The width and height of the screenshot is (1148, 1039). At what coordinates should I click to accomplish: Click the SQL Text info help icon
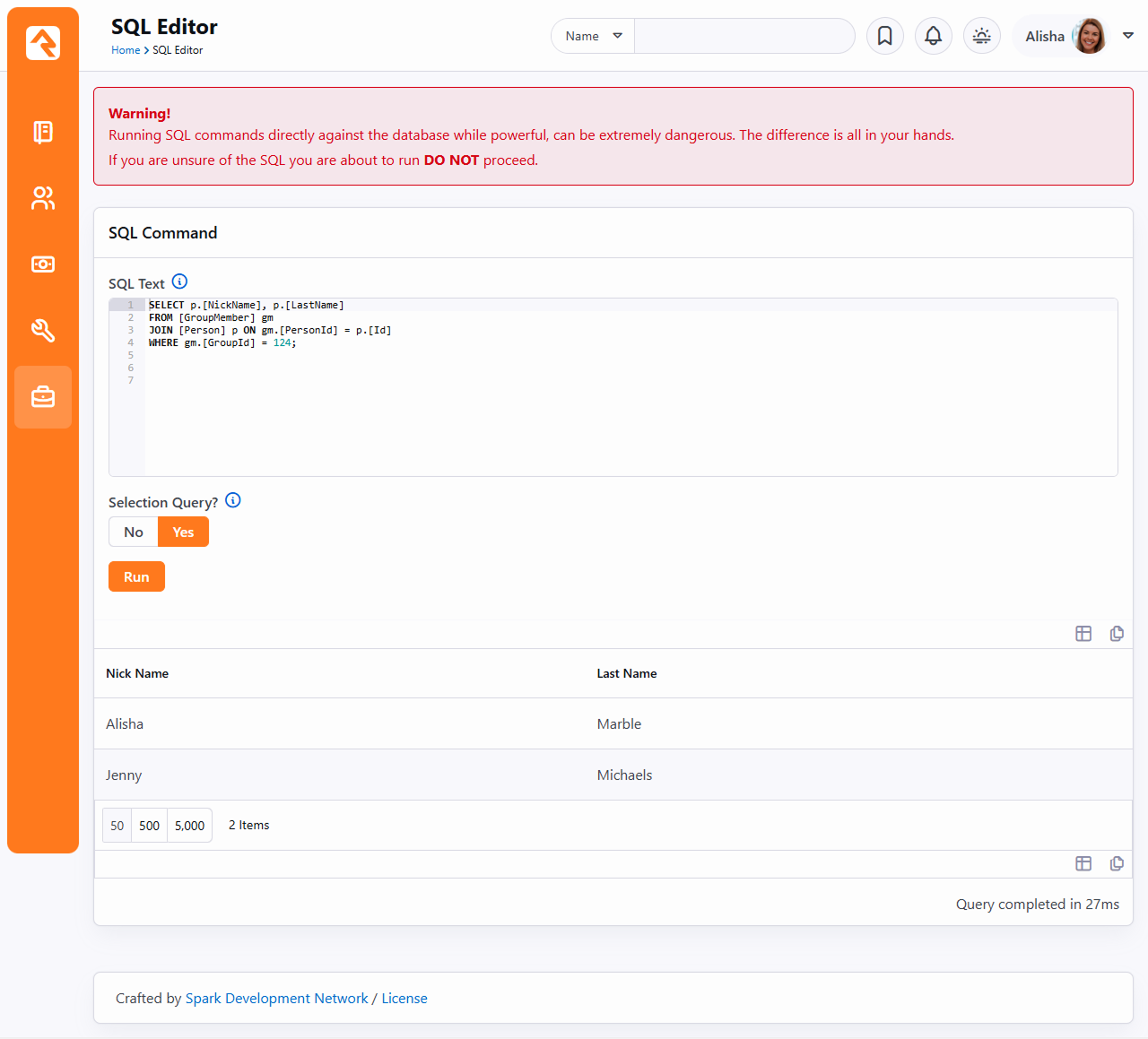pos(179,281)
